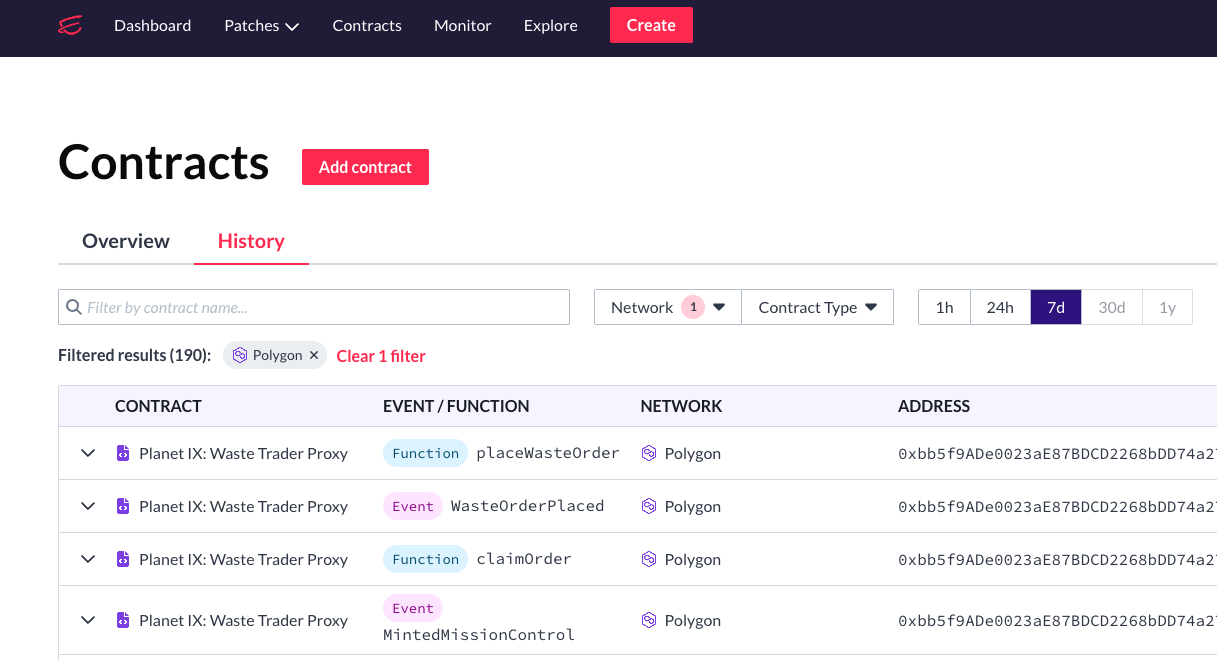Screen dimensions: 1217x660
Task: Open the Contract Type dropdown
Action: pos(817,307)
